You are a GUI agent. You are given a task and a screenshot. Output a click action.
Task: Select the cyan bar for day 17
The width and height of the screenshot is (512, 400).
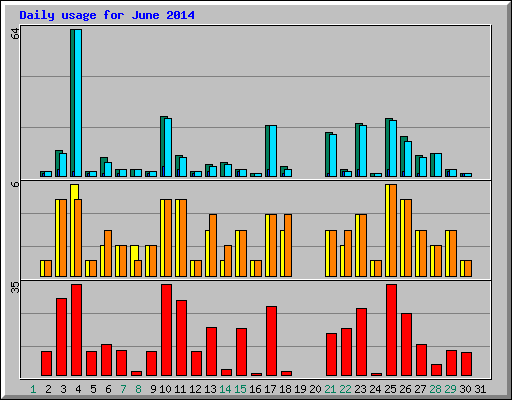[x=273, y=151]
